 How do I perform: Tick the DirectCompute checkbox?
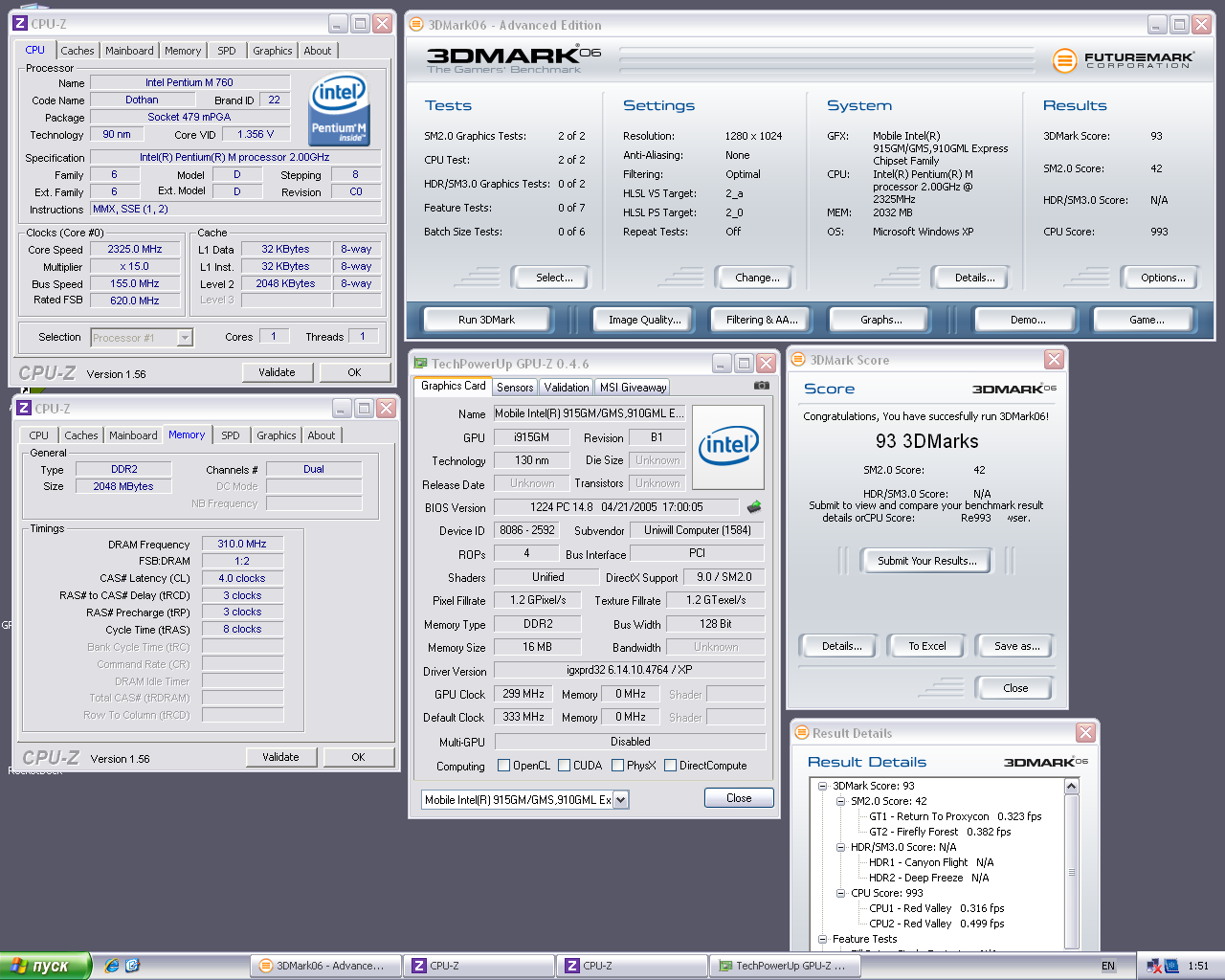tap(671, 766)
